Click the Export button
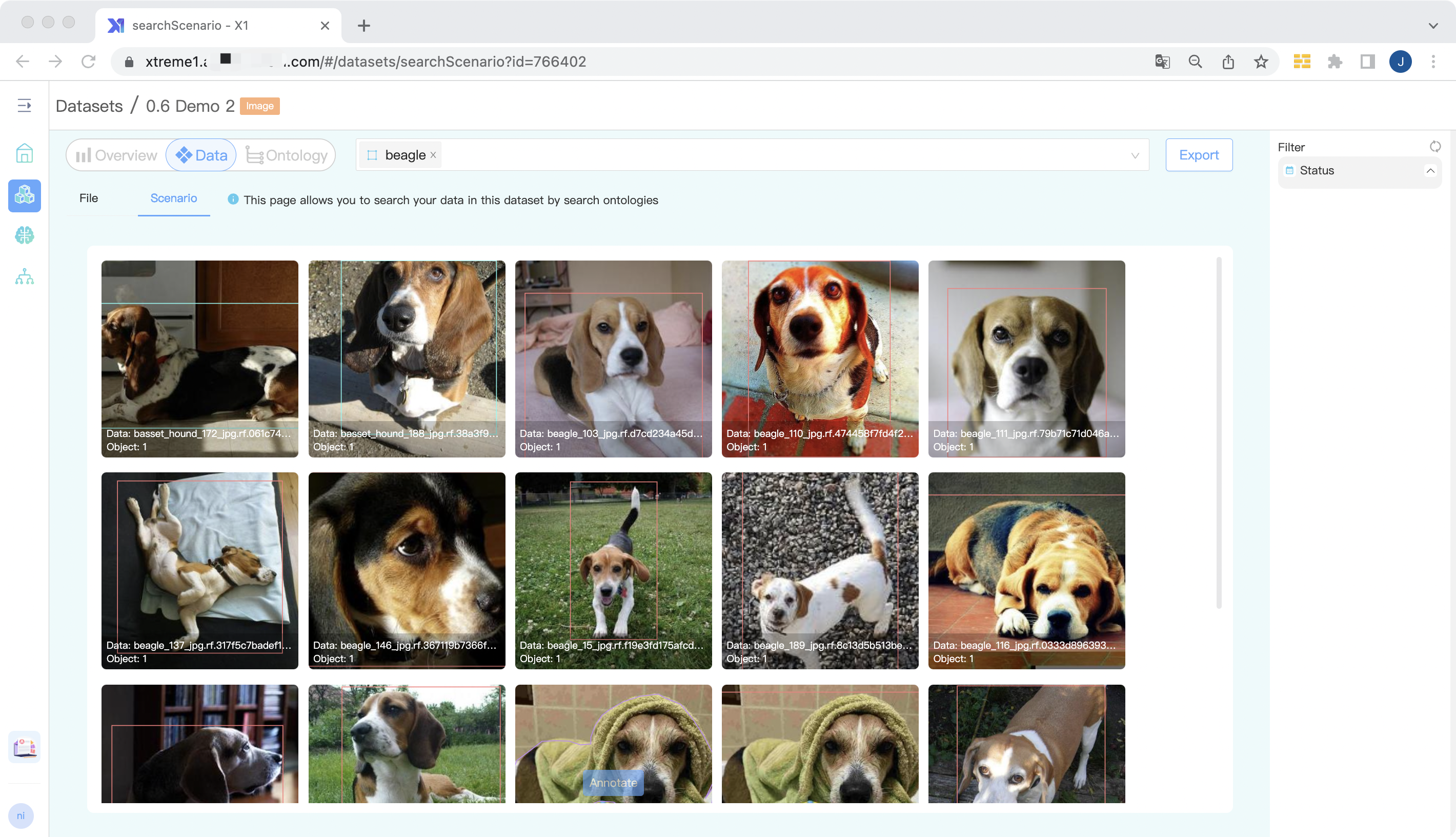The width and height of the screenshot is (1456, 837). 1199,155
